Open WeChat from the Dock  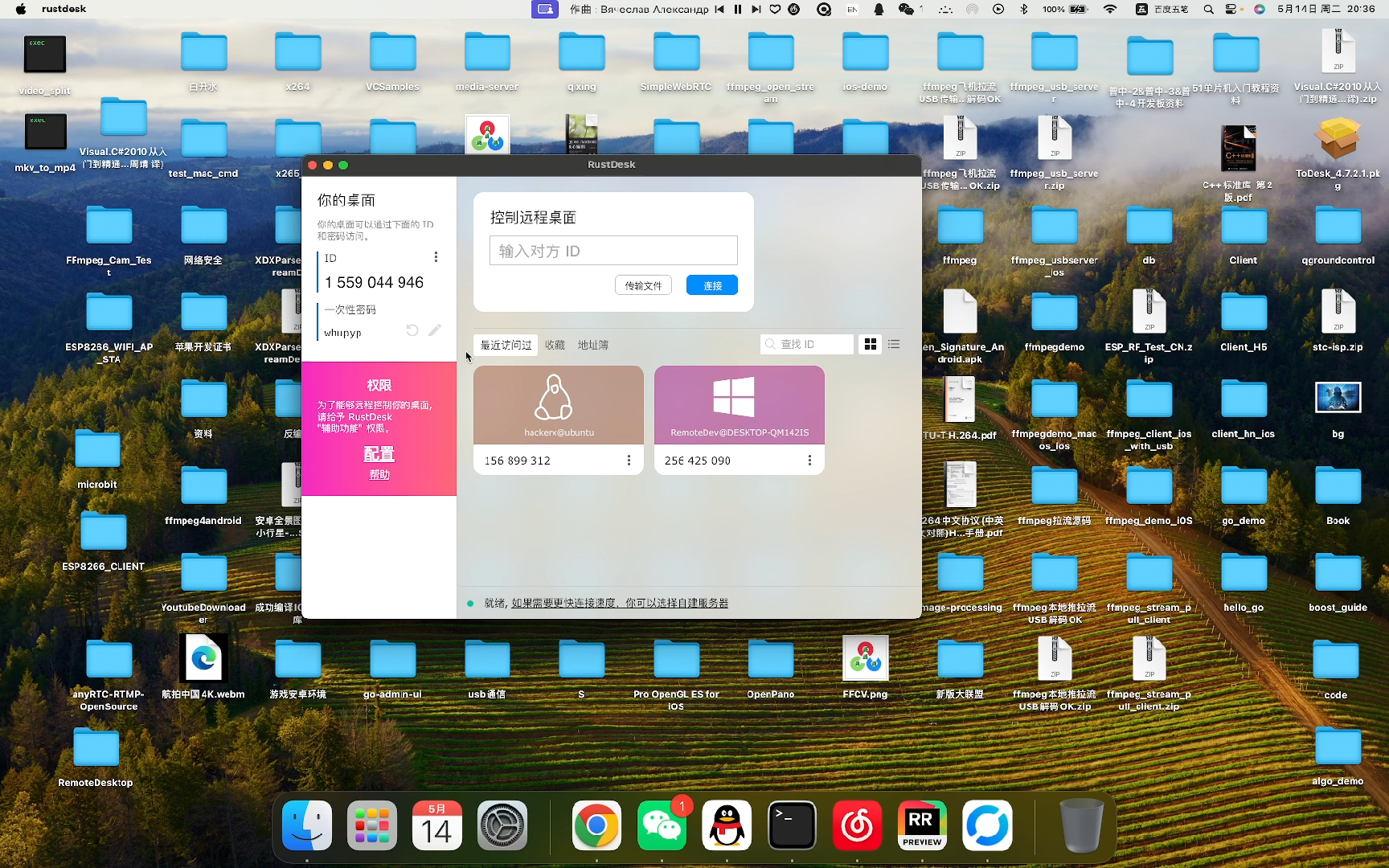[x=662, y=825]
